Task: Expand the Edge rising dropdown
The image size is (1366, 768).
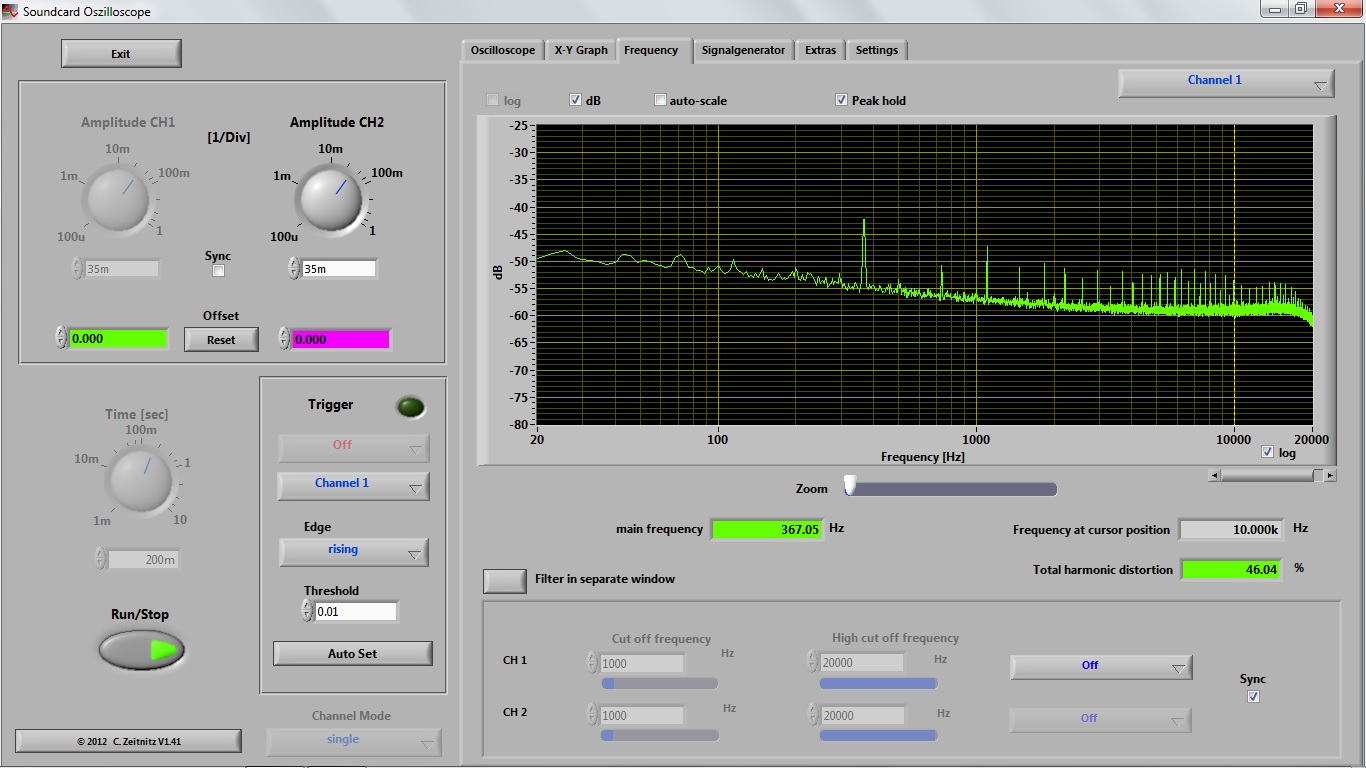Action: coord(353,551)
